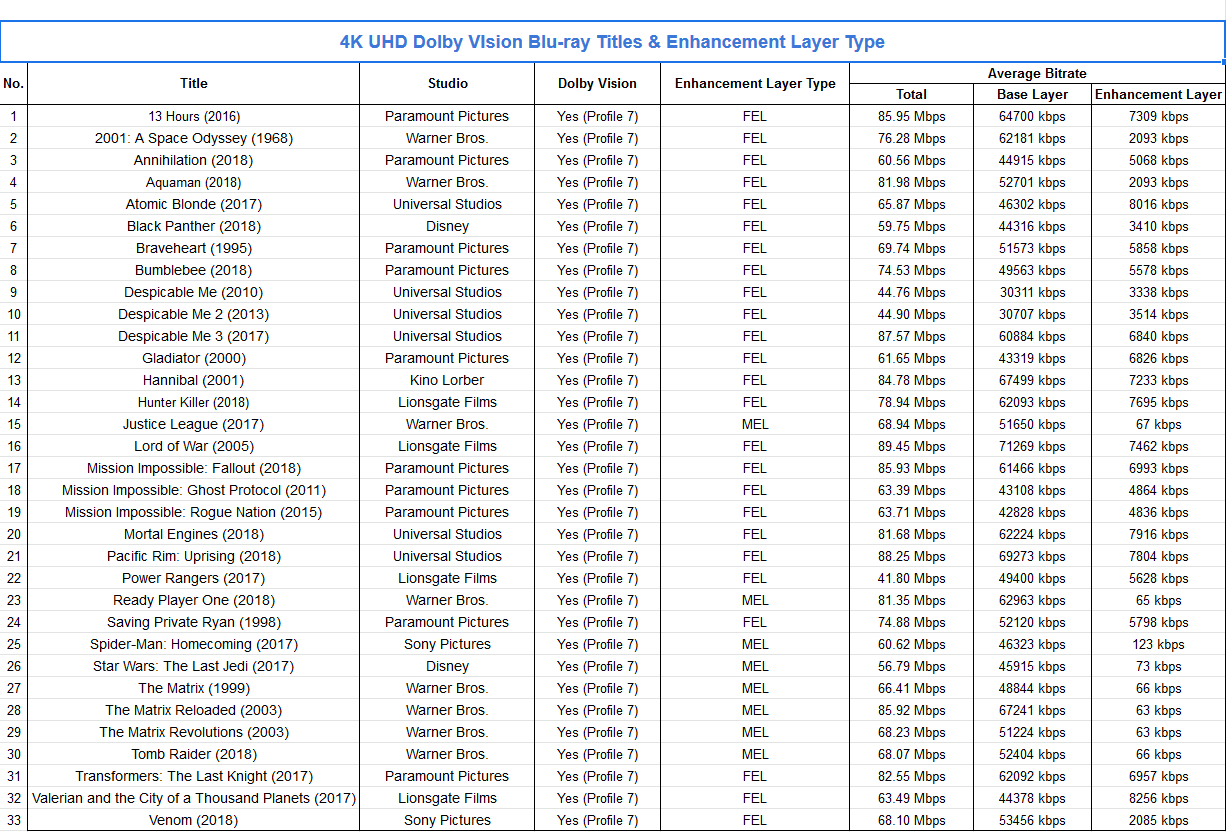1226x832 pixels.
Task: Click the spreadsheet title '4K UHD Dolby Vision Blu-ray Titles'
Action: click(x=612, y=42)
